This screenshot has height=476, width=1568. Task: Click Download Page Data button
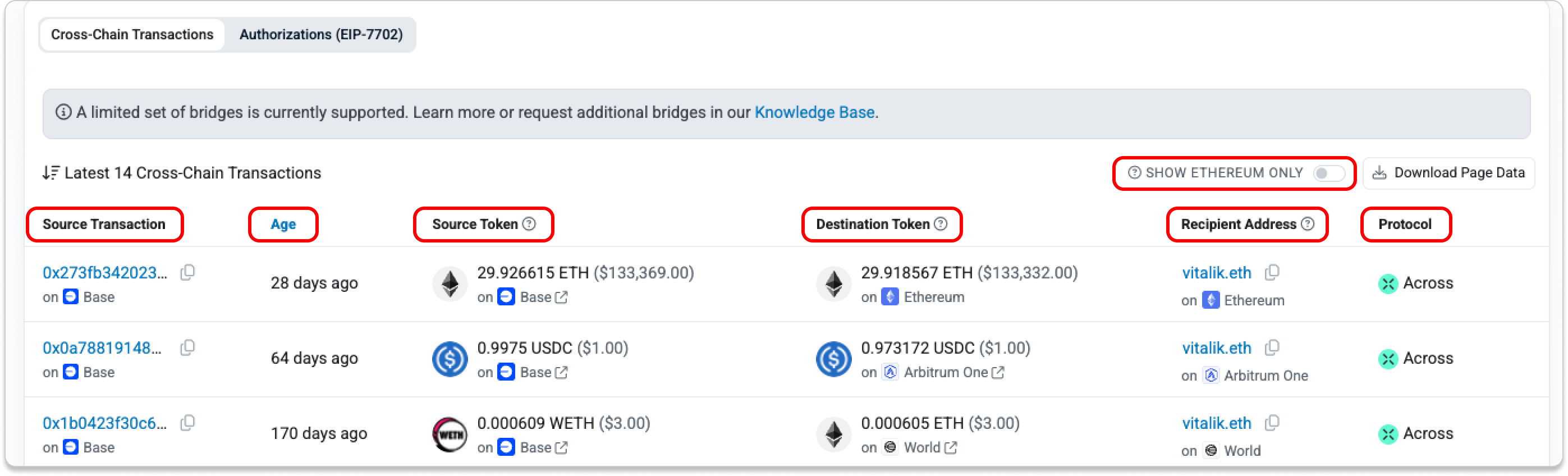click(x=1448, y=173)
